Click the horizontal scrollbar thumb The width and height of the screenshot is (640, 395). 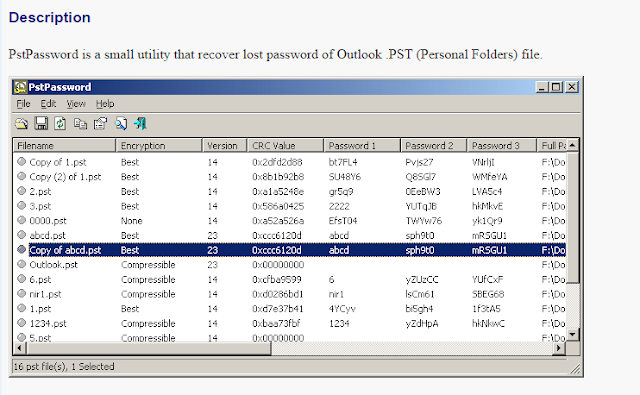(x=149, y=348)
